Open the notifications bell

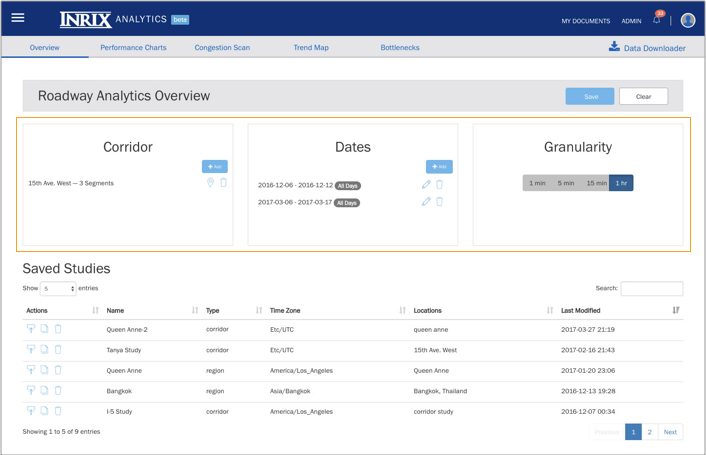click(656, 20)
